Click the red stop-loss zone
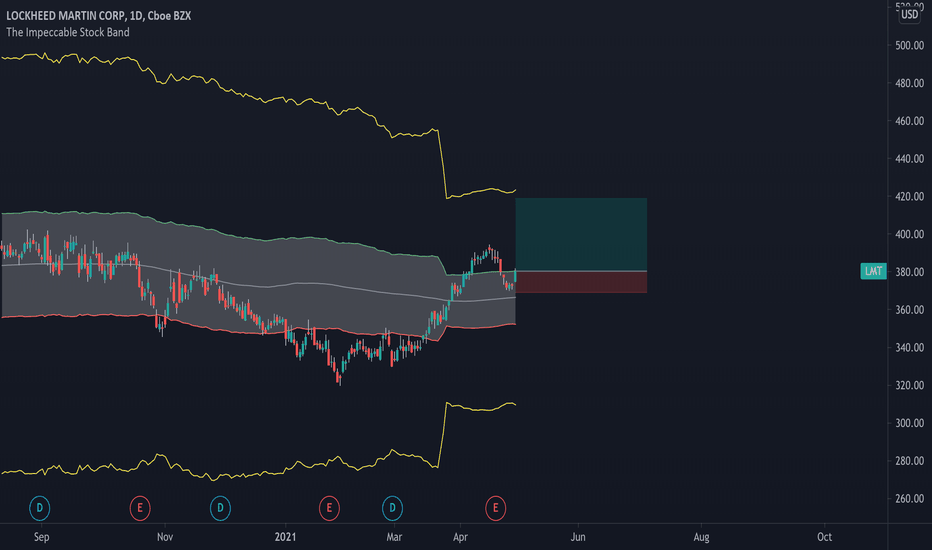This screenshot has width=932, height=550. pos(581,282)
